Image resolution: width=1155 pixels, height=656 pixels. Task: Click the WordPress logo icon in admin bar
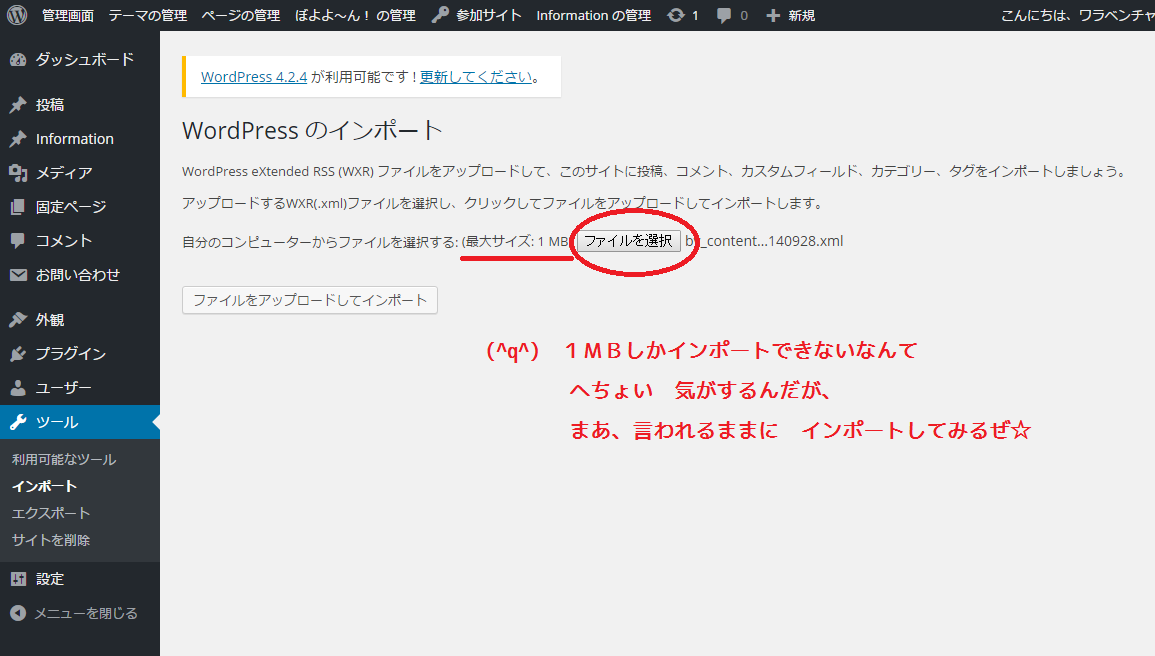click(17, 15)
